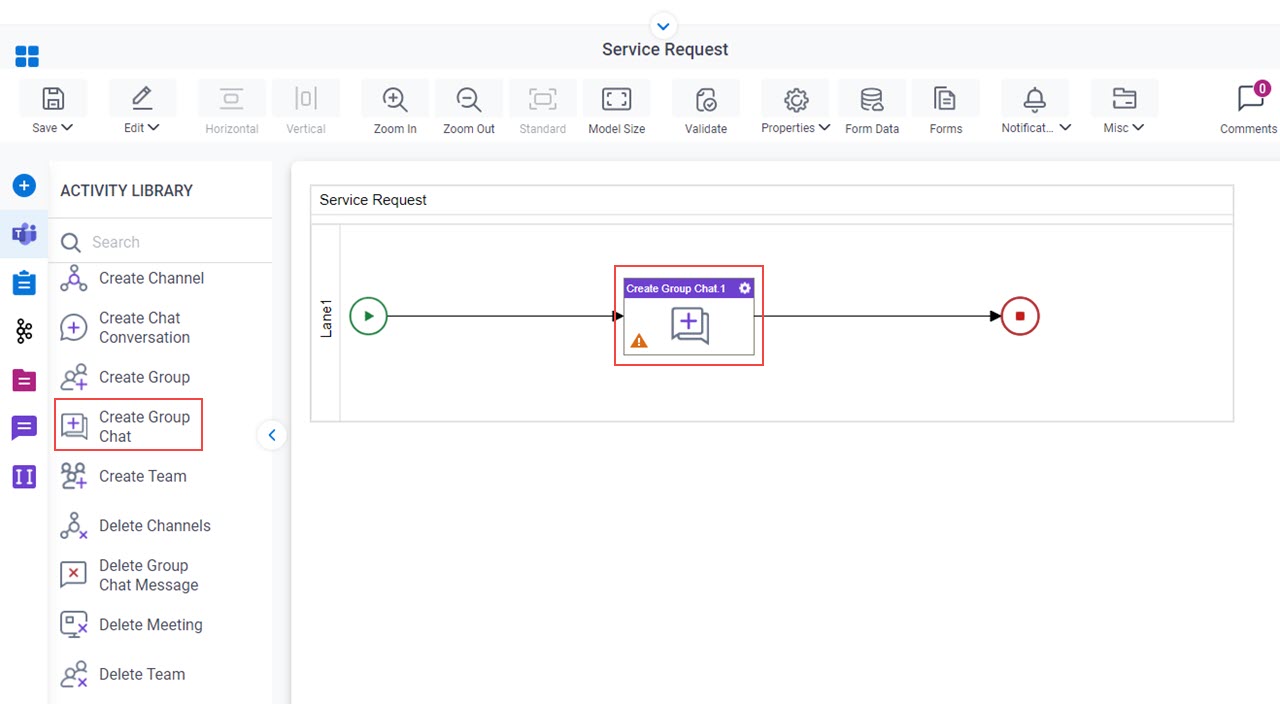Screen dimensions: 1280x704
Task: Click the ACTIVITY LIBRARY heading
Action: pyautogui.click(x=126, y=191)
